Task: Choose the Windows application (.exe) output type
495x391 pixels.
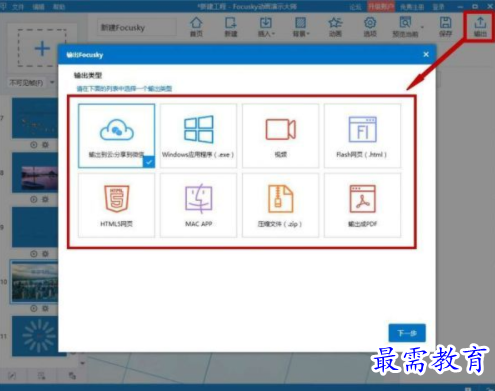Action: coord(198,136)
